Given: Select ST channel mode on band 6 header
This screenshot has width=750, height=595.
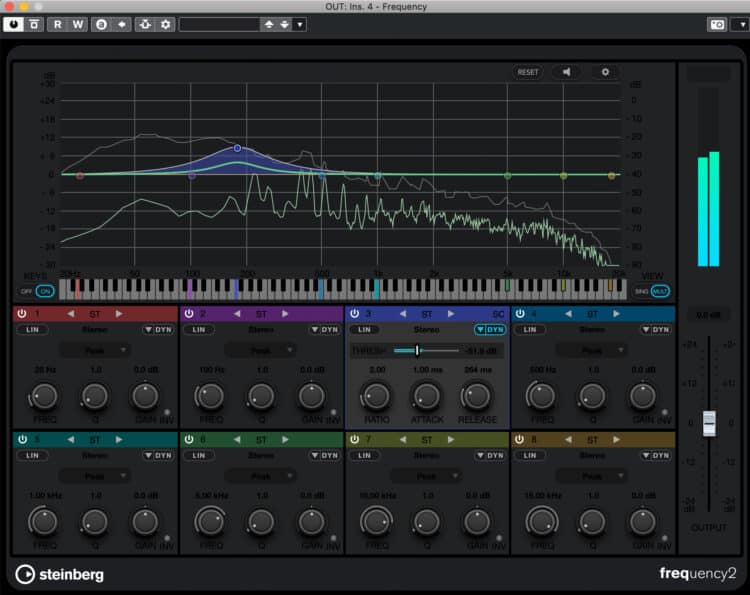Looking at the screenshot, I should click(261, 440).
